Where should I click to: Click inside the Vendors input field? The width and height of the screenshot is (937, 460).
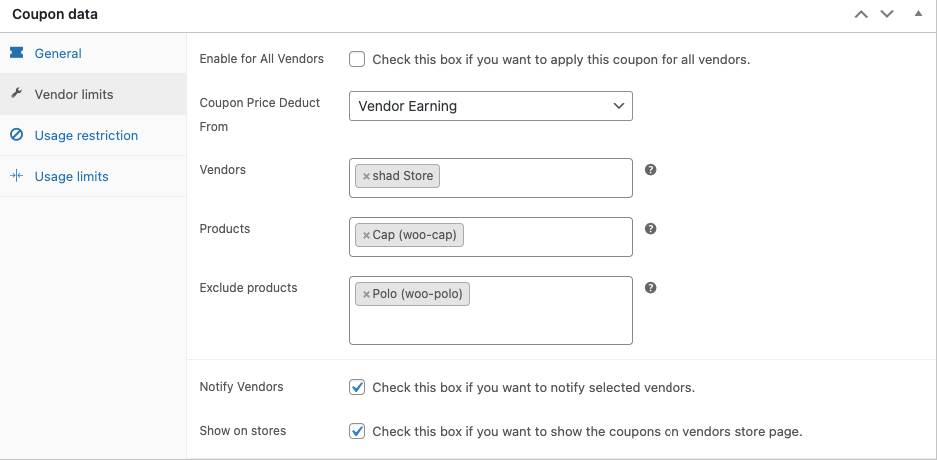point(491,178)
